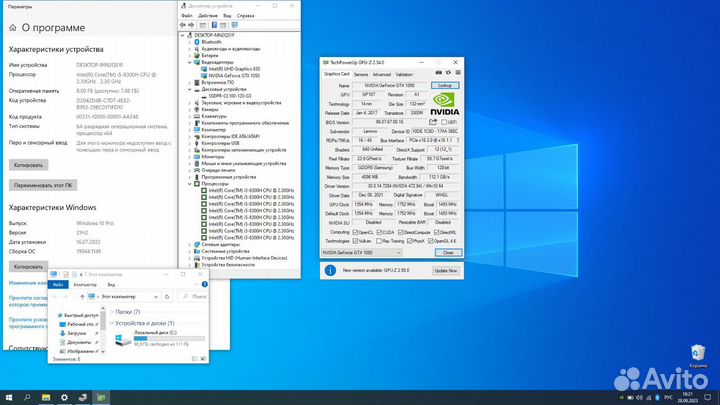This screenshot has width=720, height=405.
Task: Click the blue help icon in File Explorer ribbon
Action: 205,284
